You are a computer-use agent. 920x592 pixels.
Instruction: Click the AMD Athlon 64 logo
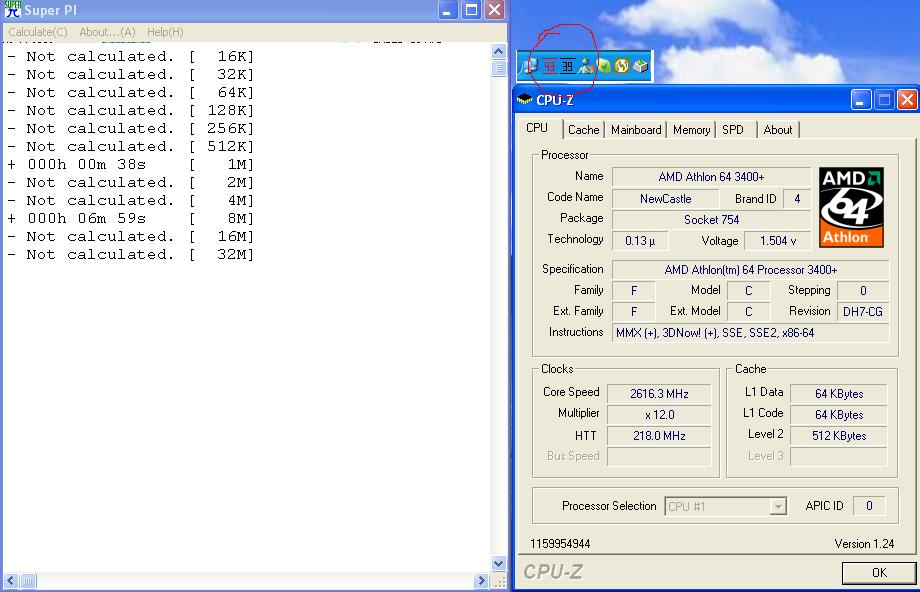coord(852,207)
